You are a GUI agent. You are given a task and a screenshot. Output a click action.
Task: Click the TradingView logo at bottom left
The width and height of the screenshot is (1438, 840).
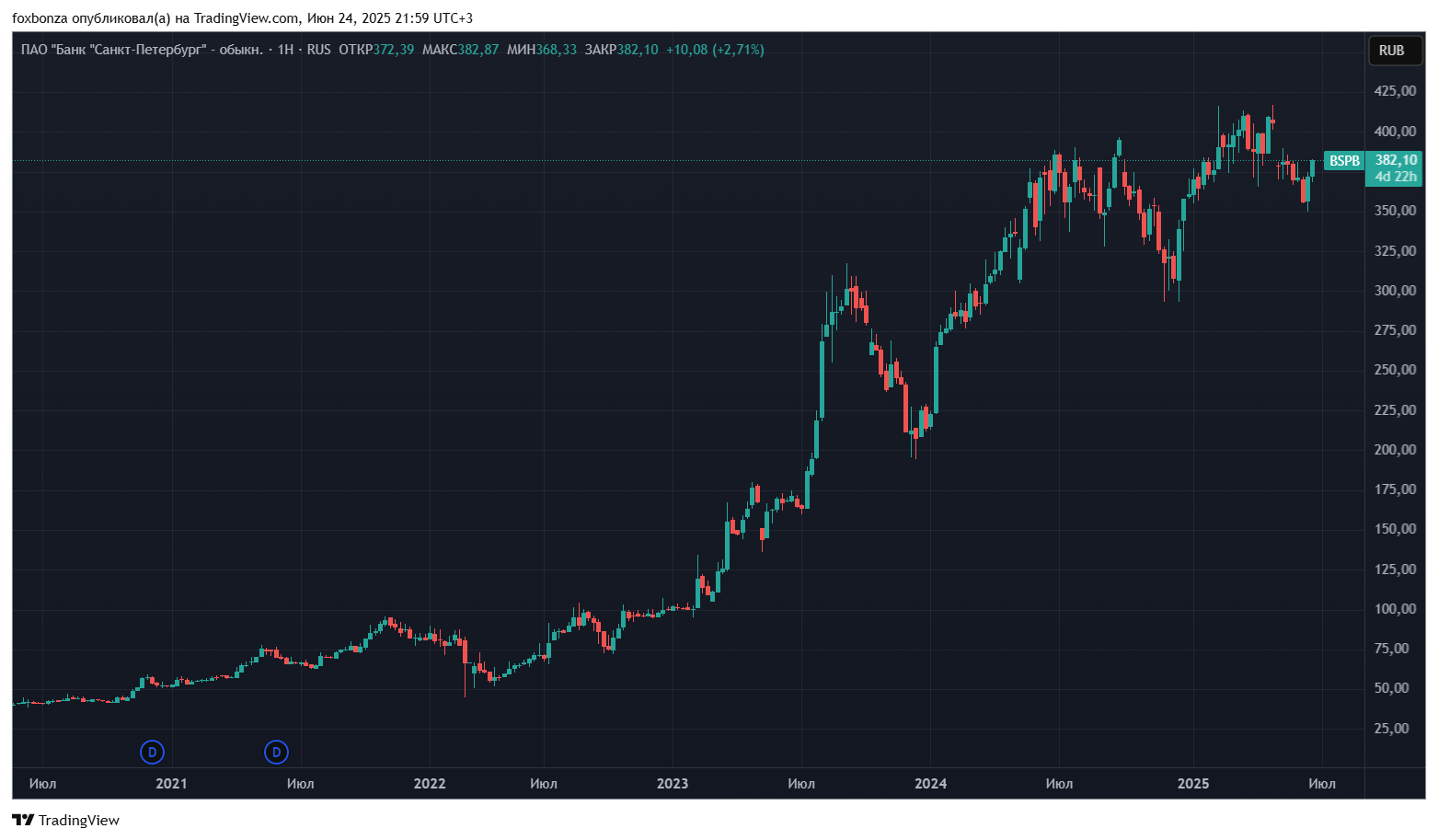(66, 820)
